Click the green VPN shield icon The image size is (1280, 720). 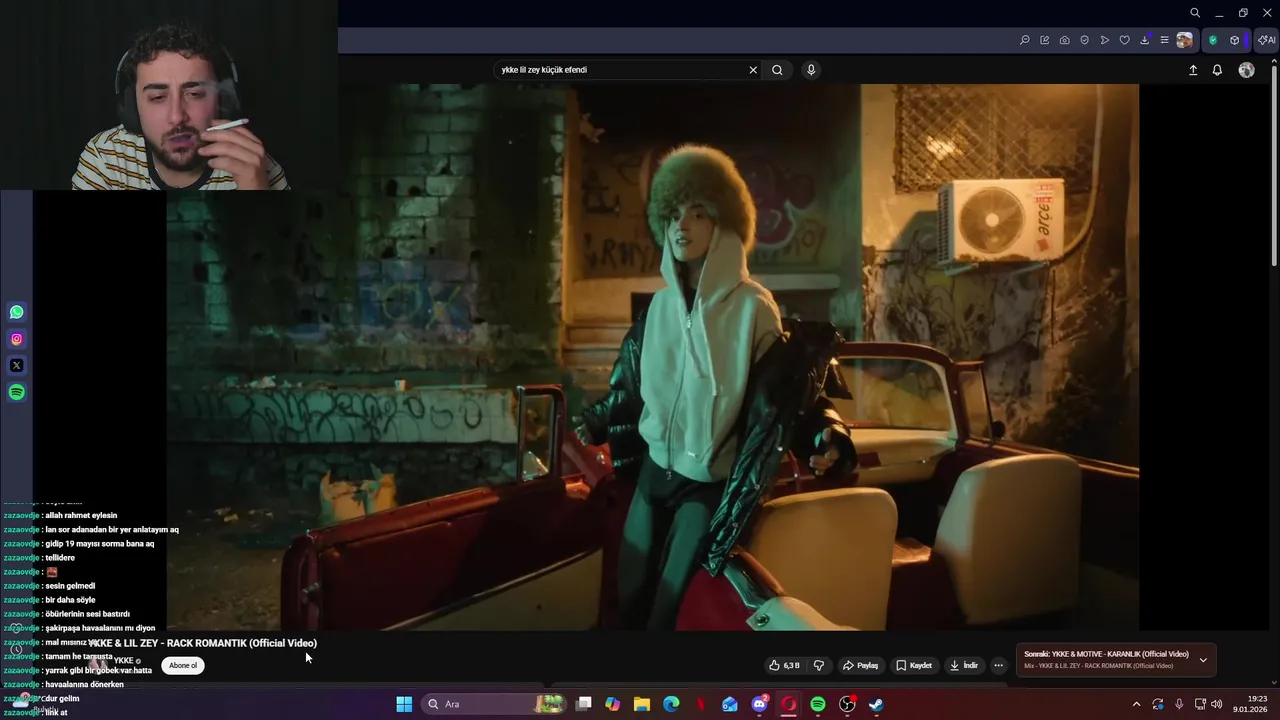click(x=1213, y=40)
